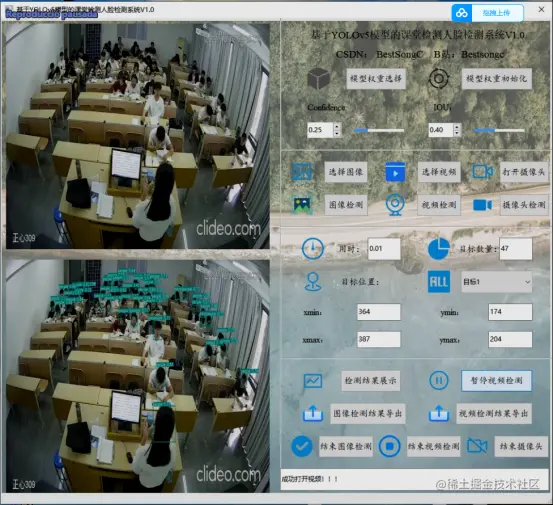Click the solid blue camera icon beside 摄像头检测
554x505 pixels.
(x=482, y=205)
